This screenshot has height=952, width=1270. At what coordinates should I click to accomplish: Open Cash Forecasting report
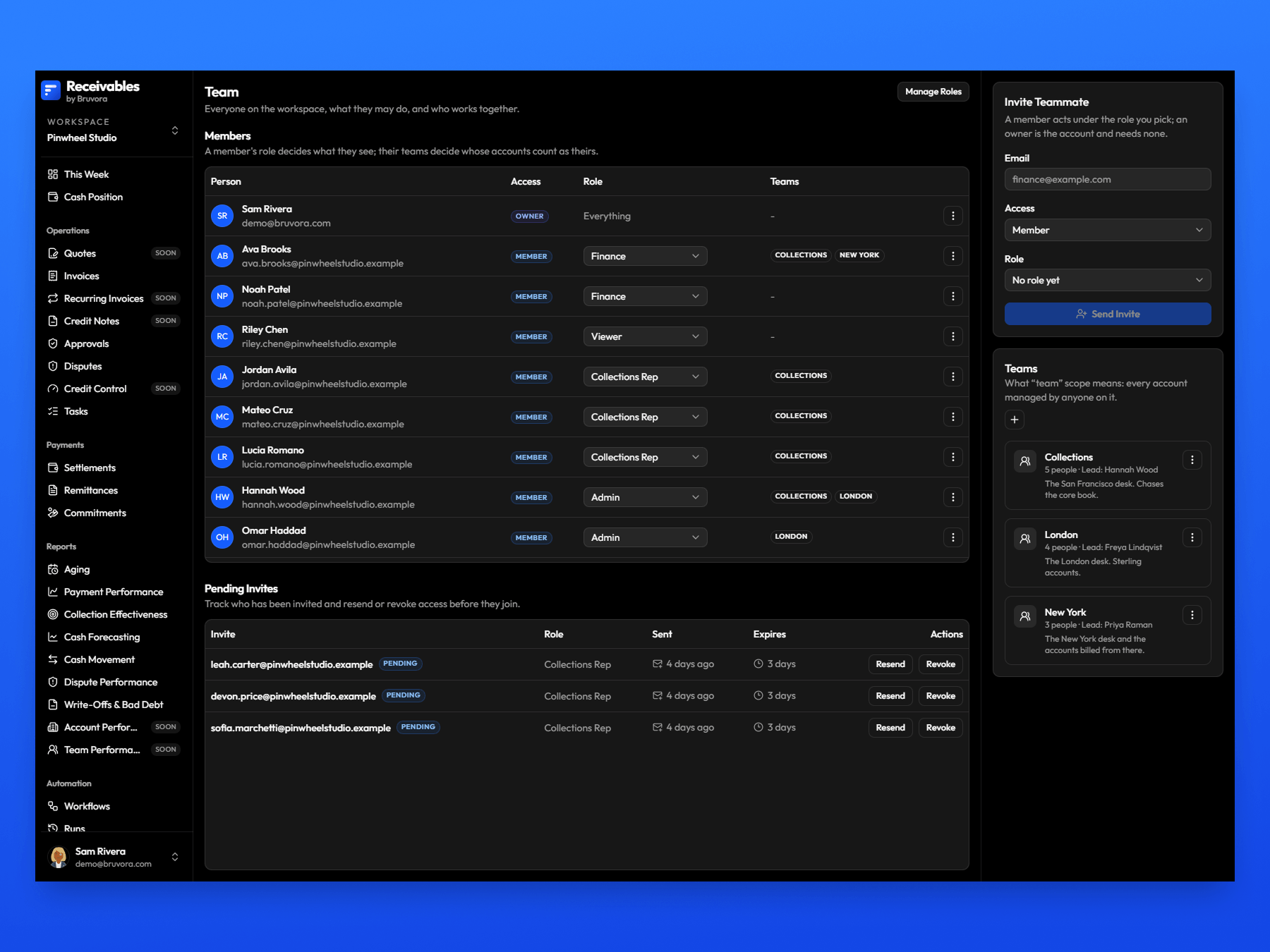tap(113, 637)
